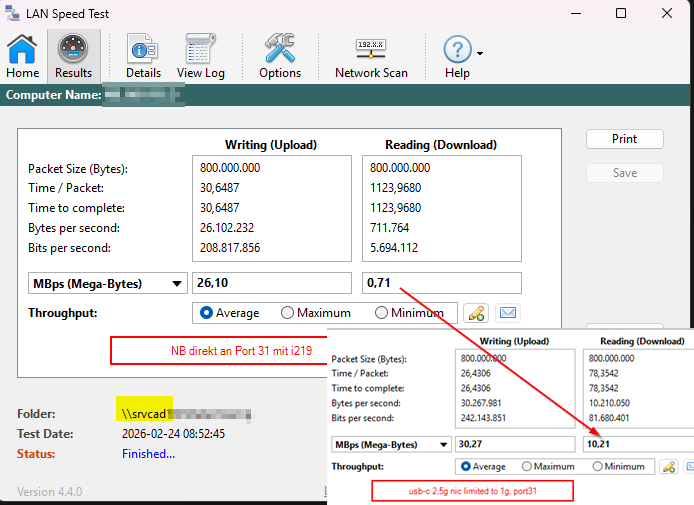Click the email envelope icon beside Throughput

click(x=508, y=313)
